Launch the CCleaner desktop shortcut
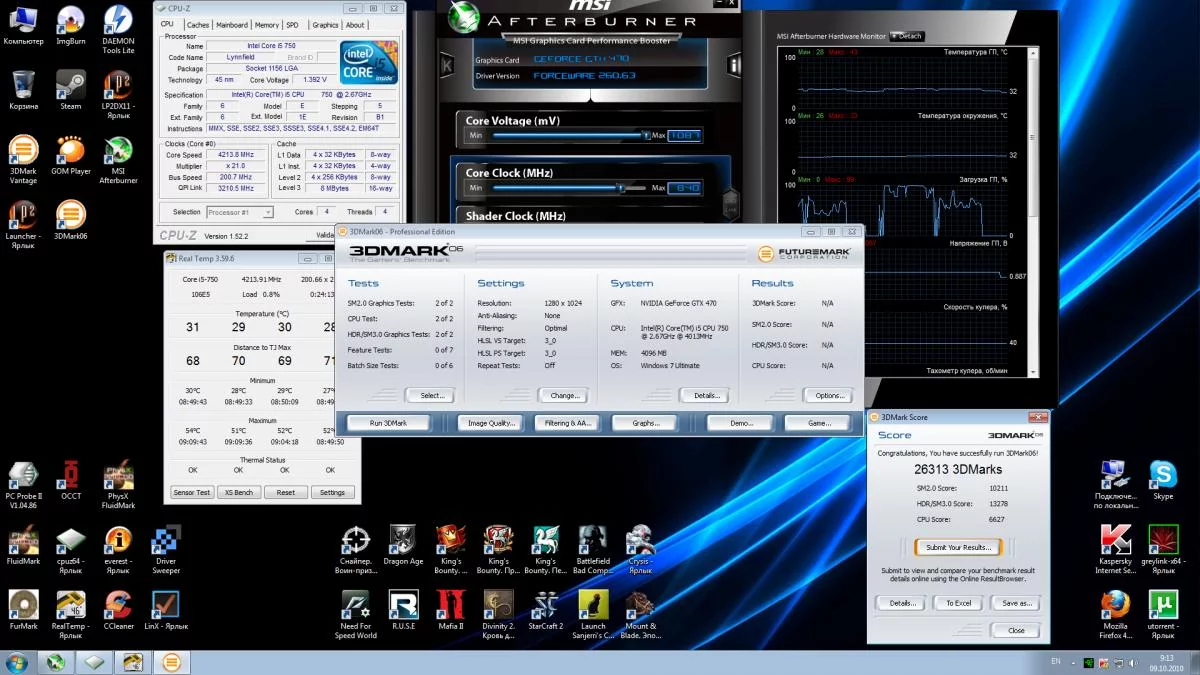Viewport: 1200px width, 675px height. 118,604
